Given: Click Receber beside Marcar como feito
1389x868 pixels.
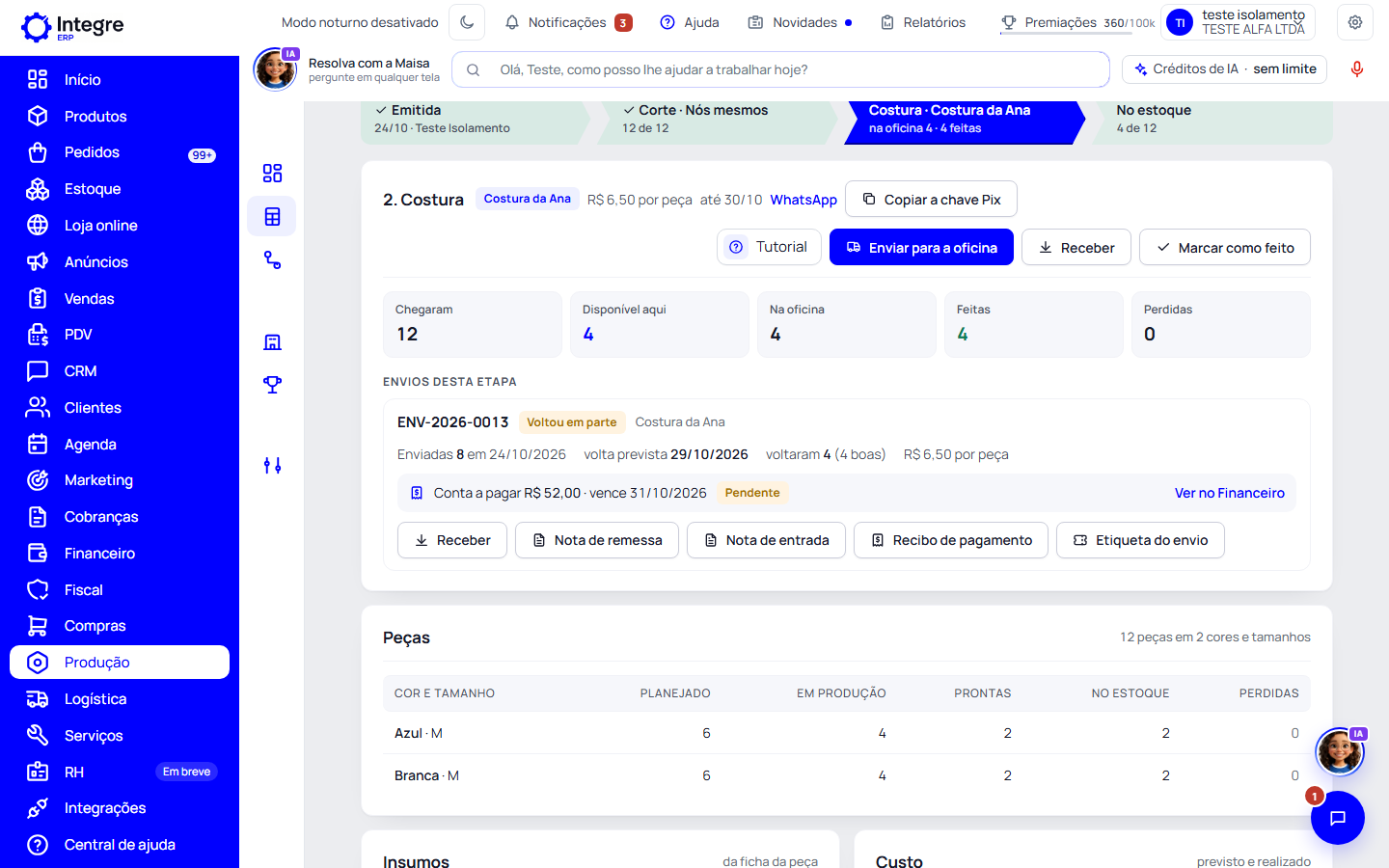Looking at the screenshot, I should (1076, 247).
